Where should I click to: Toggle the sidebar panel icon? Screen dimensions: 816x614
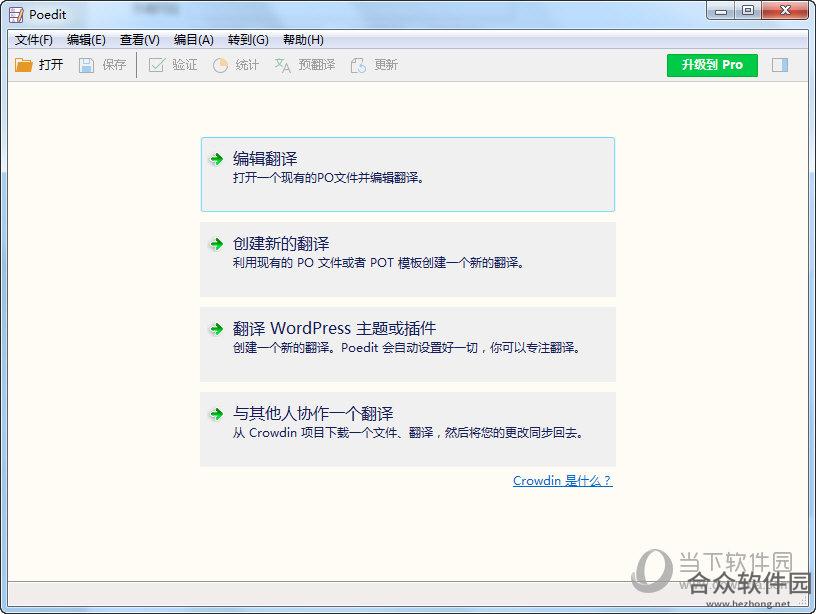click(x=780, y=65)
